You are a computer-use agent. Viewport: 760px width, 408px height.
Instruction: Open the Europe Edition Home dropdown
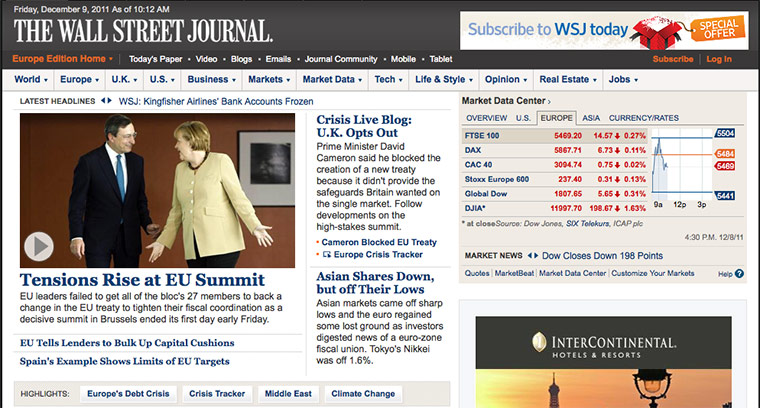point(62,59)
